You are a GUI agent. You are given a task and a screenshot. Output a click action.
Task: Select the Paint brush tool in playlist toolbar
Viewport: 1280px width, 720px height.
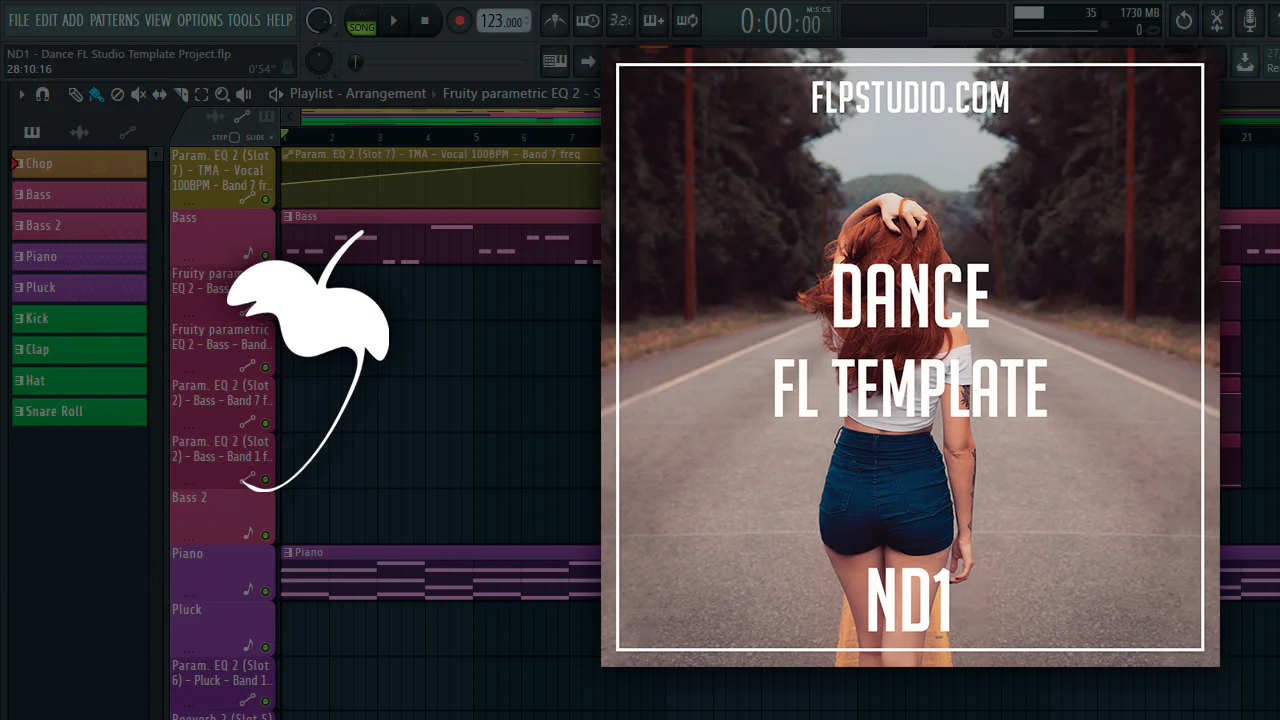96,94
